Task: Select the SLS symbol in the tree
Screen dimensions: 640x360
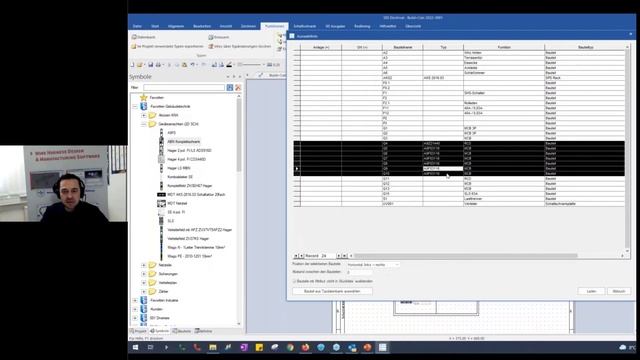Action: pyautogui.click(x=171, y=221)
